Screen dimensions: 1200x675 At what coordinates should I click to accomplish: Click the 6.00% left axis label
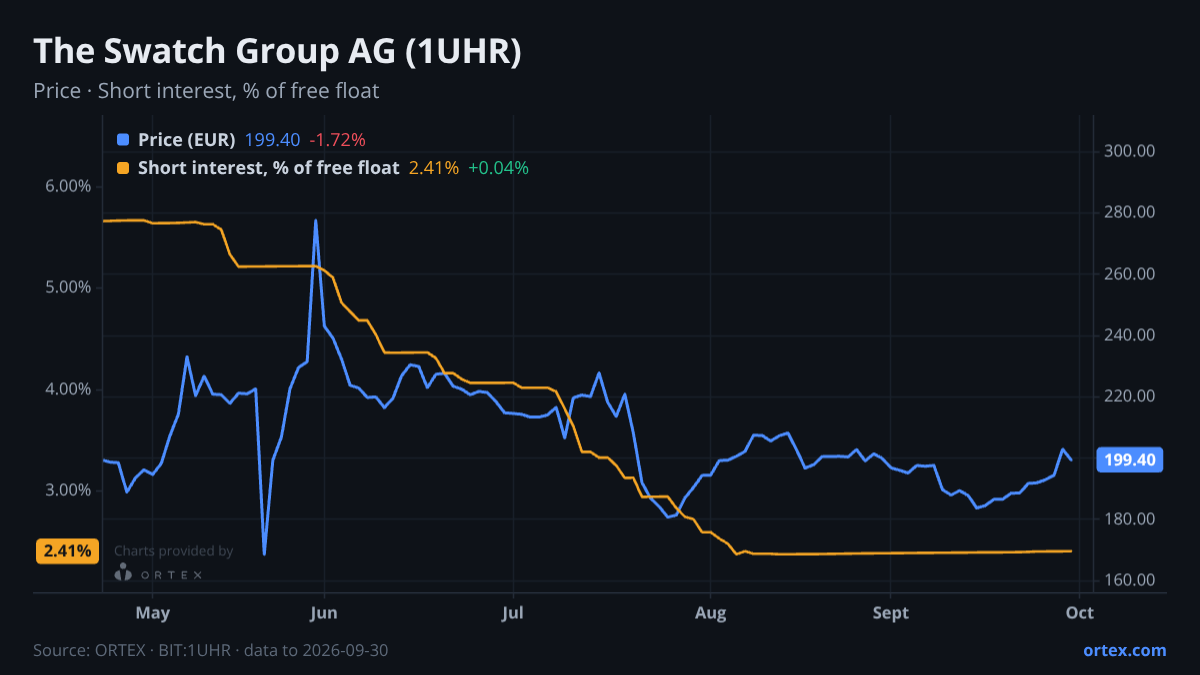click(67, 186)
